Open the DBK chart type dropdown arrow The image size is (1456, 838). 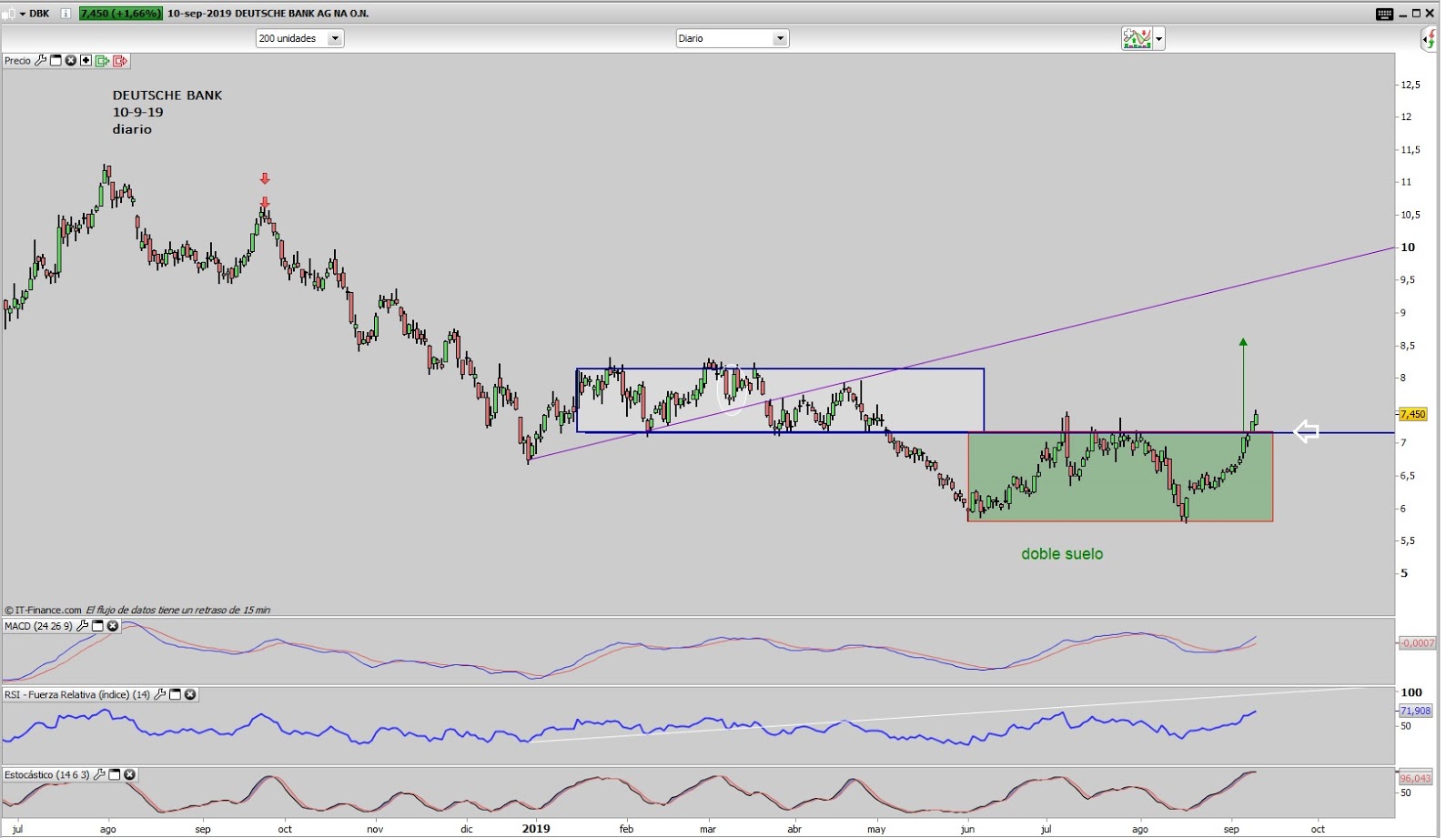23,14
